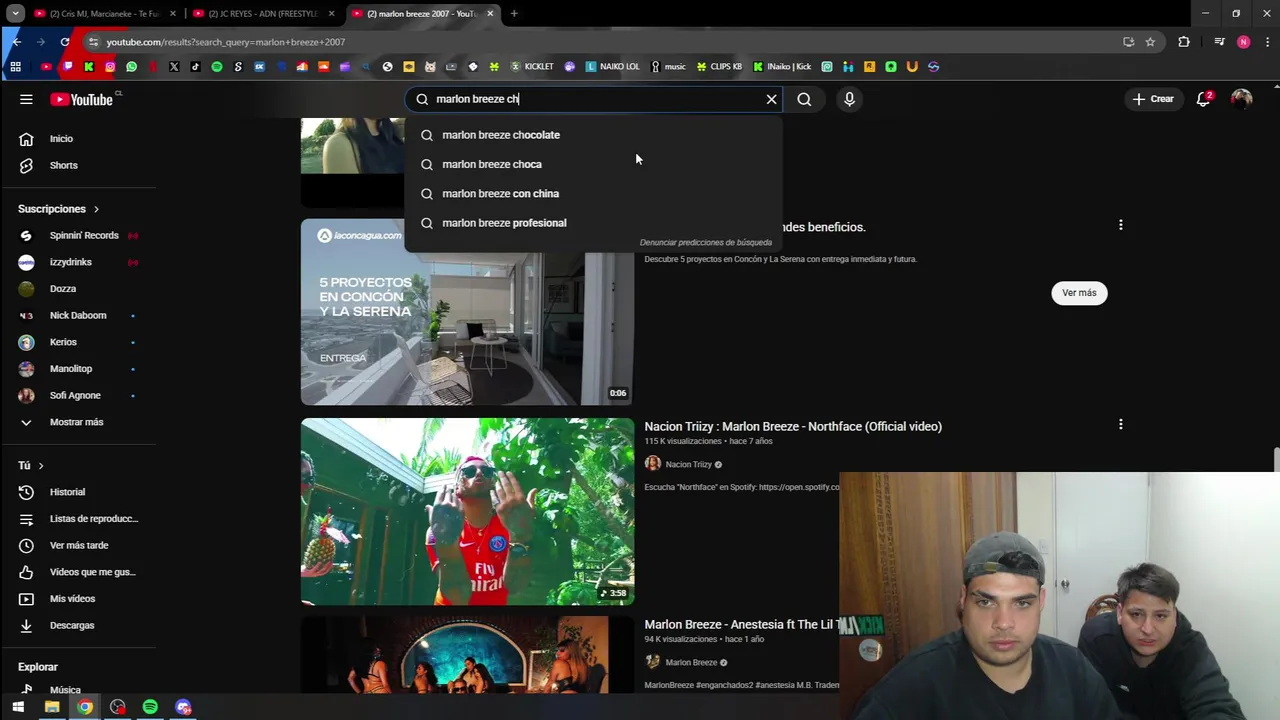Open Nacion Triizy channel link
1280x720 pixels.
click(688, 464)
